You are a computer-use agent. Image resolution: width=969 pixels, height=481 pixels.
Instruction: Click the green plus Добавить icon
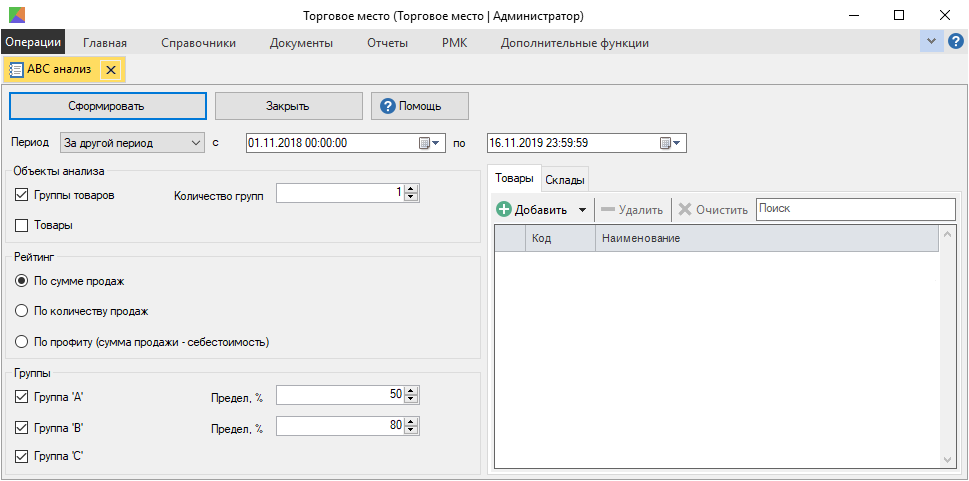(x=504, y=210)
